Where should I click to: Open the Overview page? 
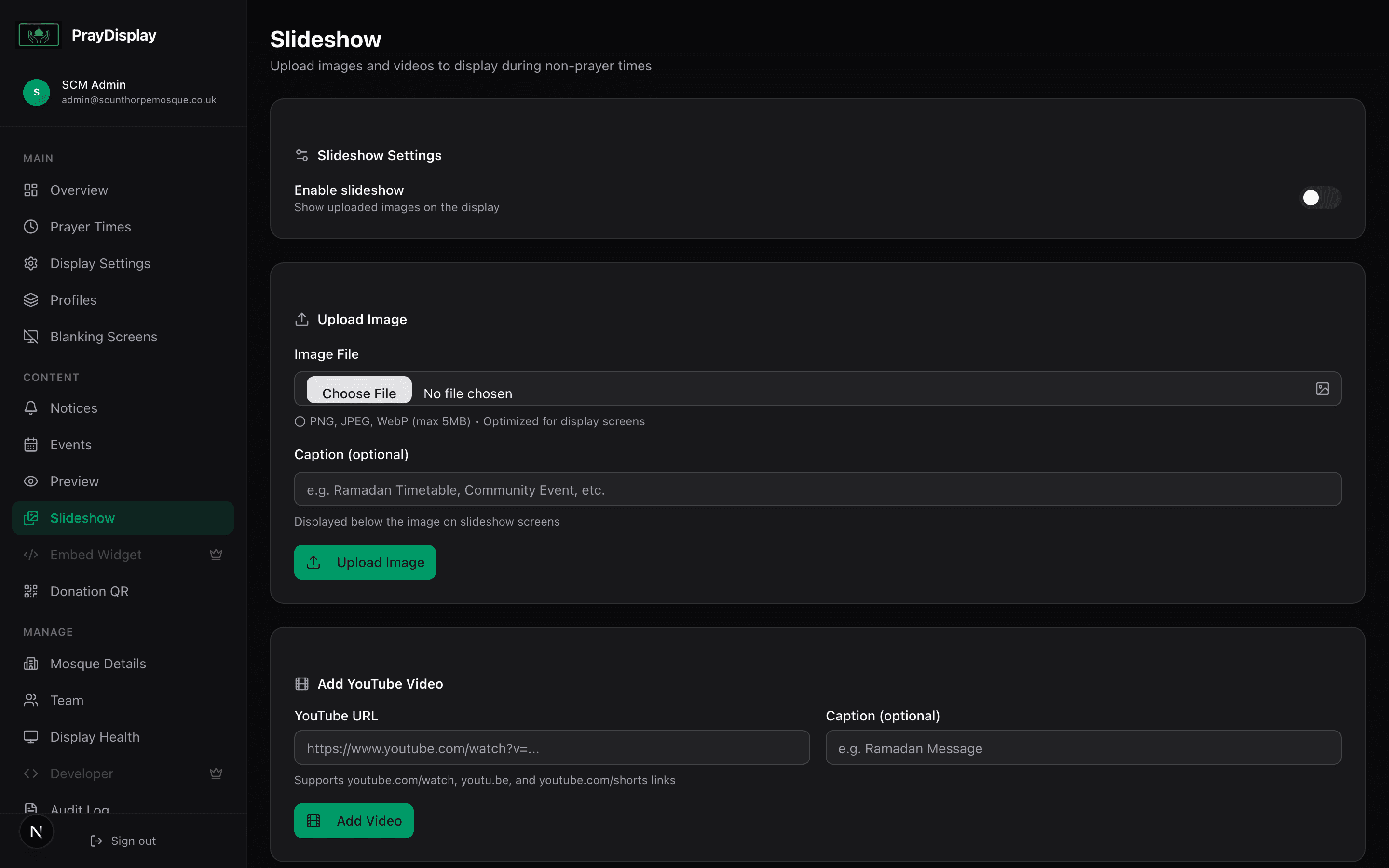79,190
